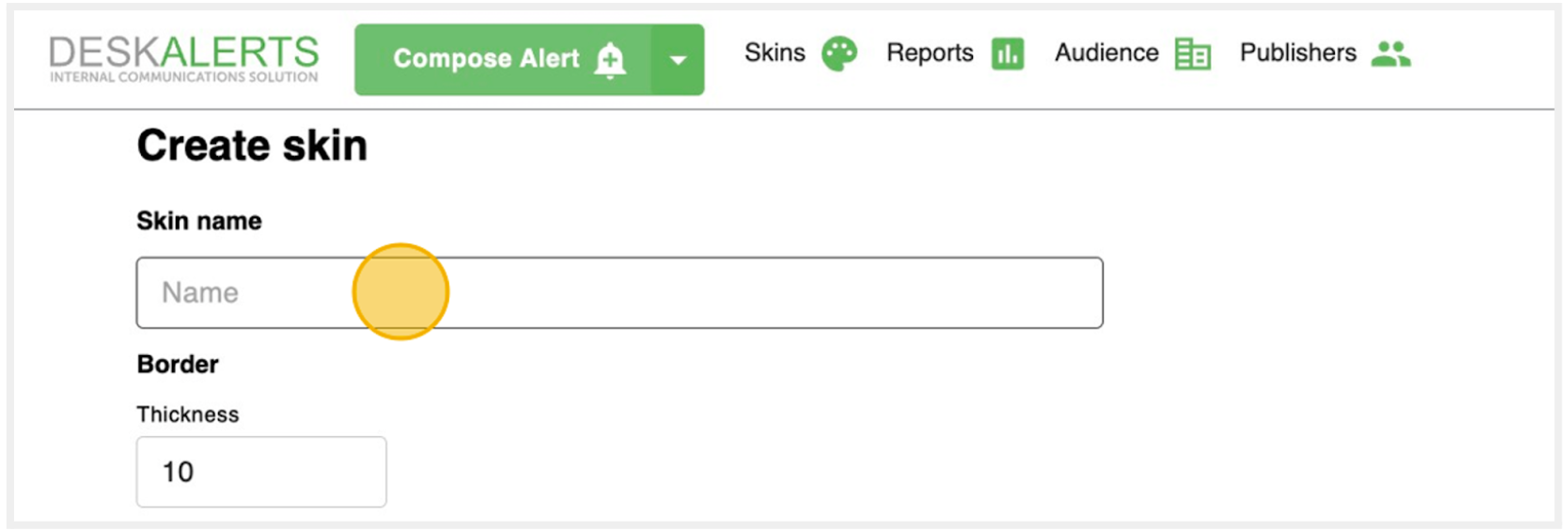Go to the Reports menu label

929,53
